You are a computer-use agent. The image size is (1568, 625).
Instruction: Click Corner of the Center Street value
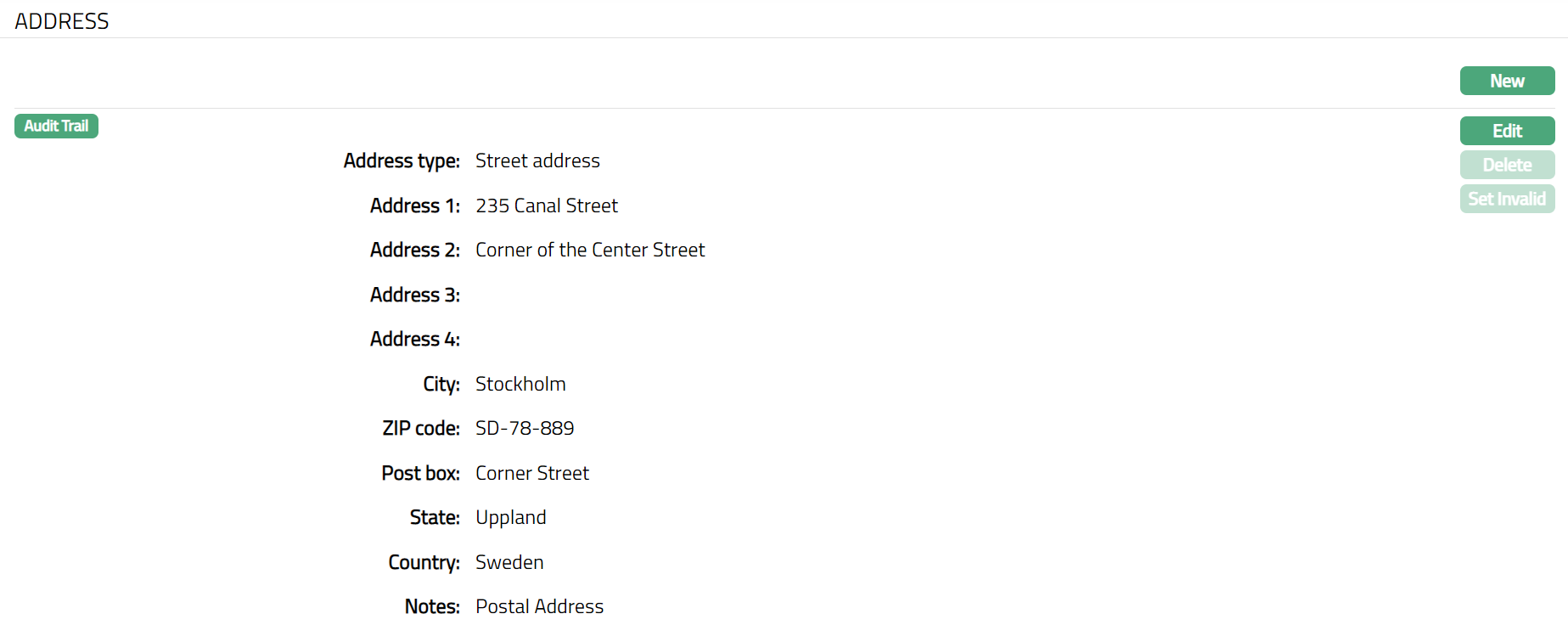[590, 251]
